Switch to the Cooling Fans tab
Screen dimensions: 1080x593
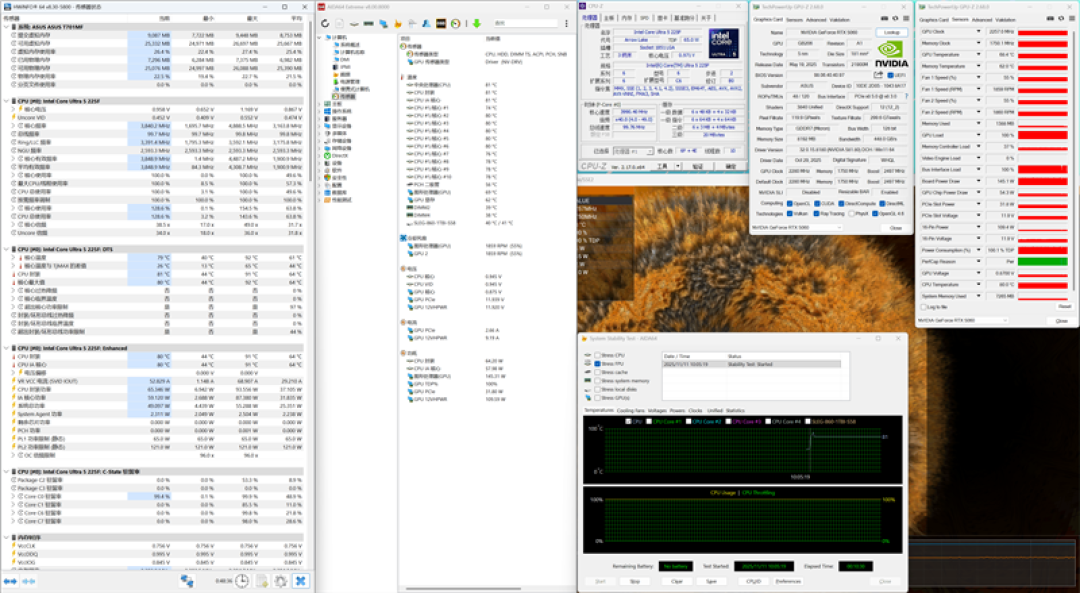(630, 410)
